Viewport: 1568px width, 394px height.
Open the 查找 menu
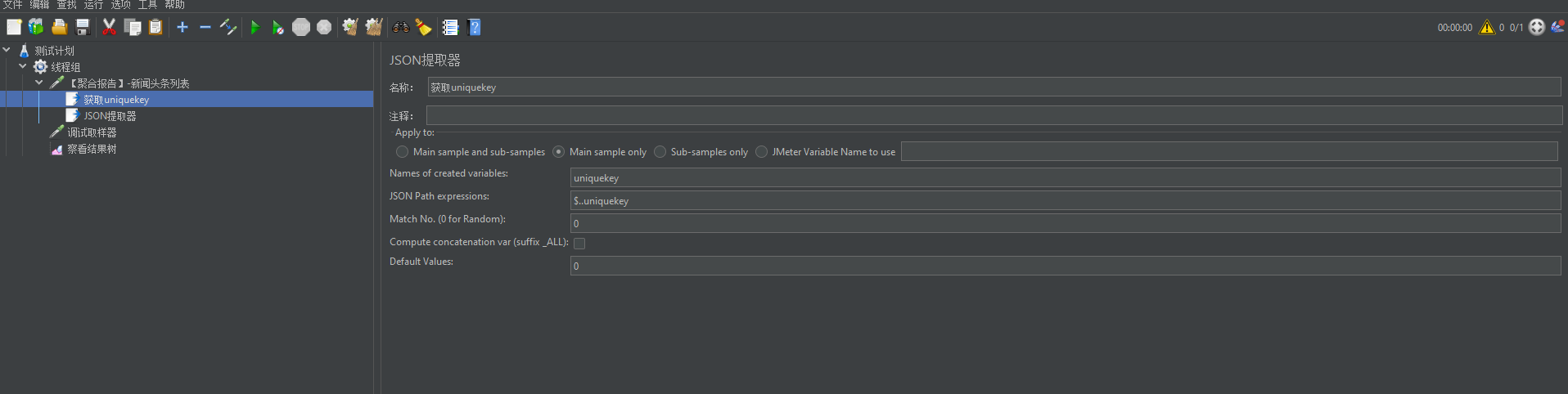pyautogui.click(x=66, y=5)
